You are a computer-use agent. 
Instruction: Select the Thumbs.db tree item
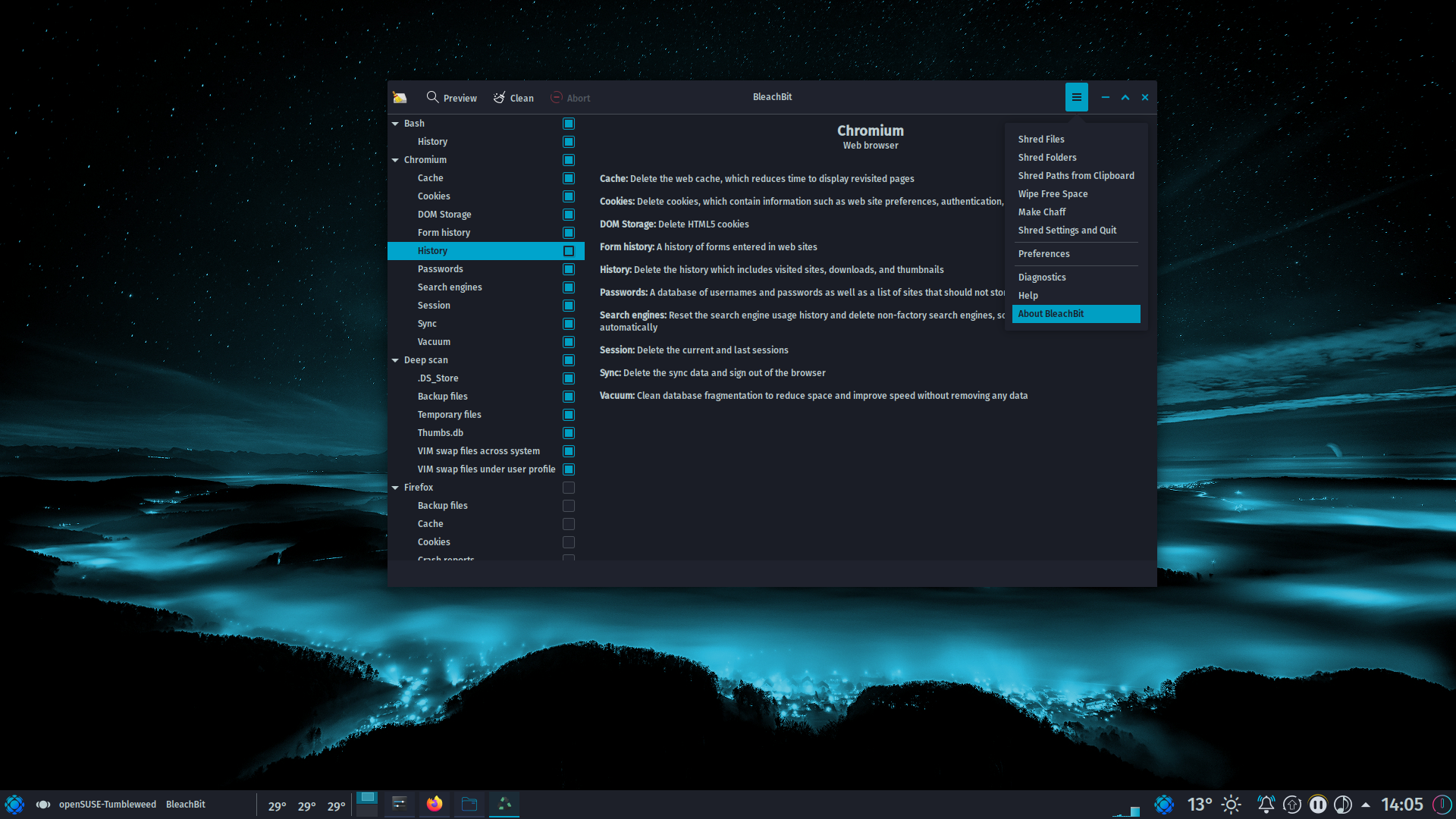click(x=485, y=433)
